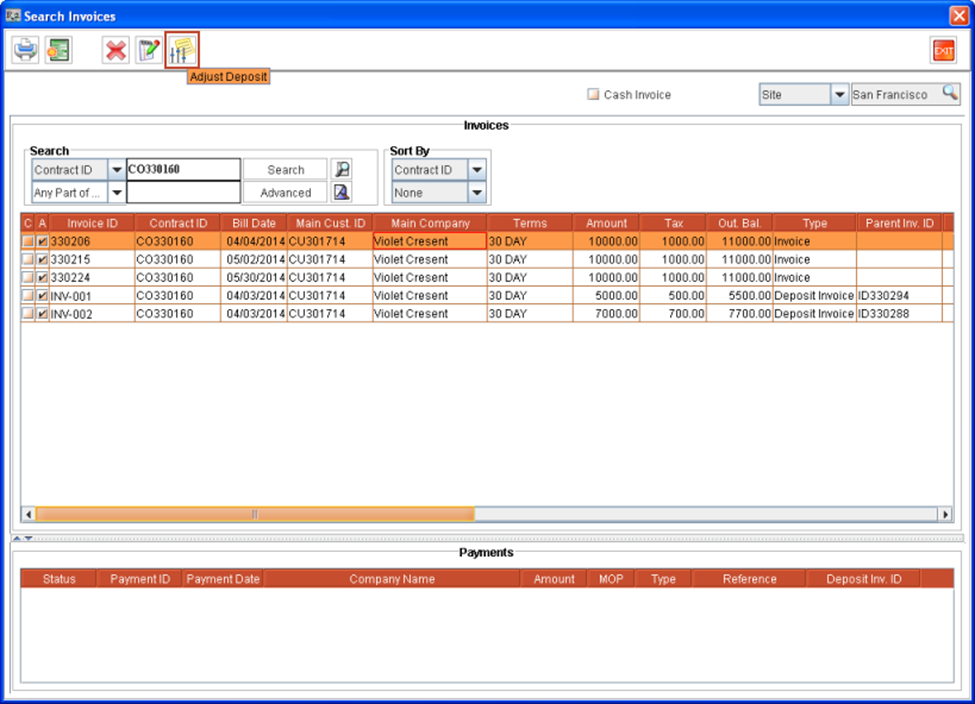Open the Sort By None dropdown
Viewport: 975px width, 704px height.
(477, 193)
